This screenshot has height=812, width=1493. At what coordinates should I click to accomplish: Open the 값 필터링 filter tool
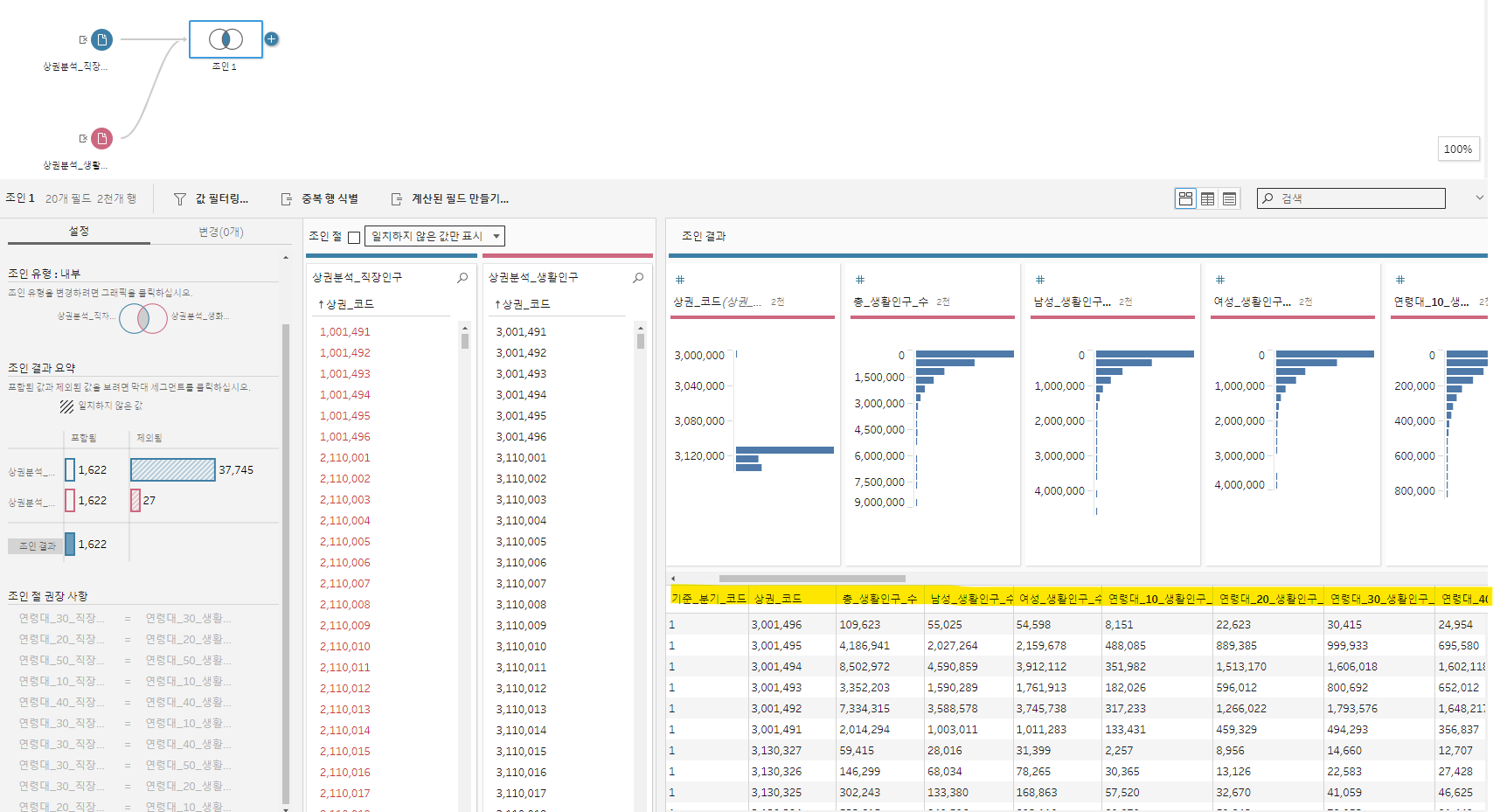[211, 199]
